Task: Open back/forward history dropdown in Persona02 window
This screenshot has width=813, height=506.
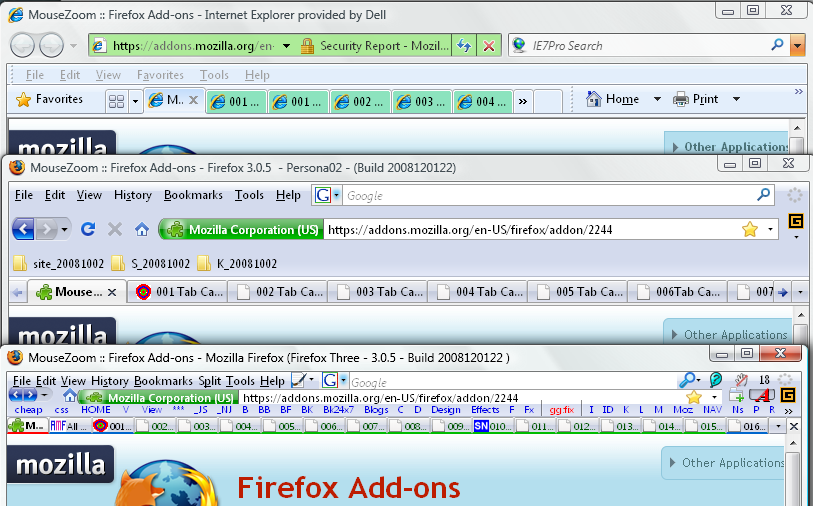Action: point(64,229)
